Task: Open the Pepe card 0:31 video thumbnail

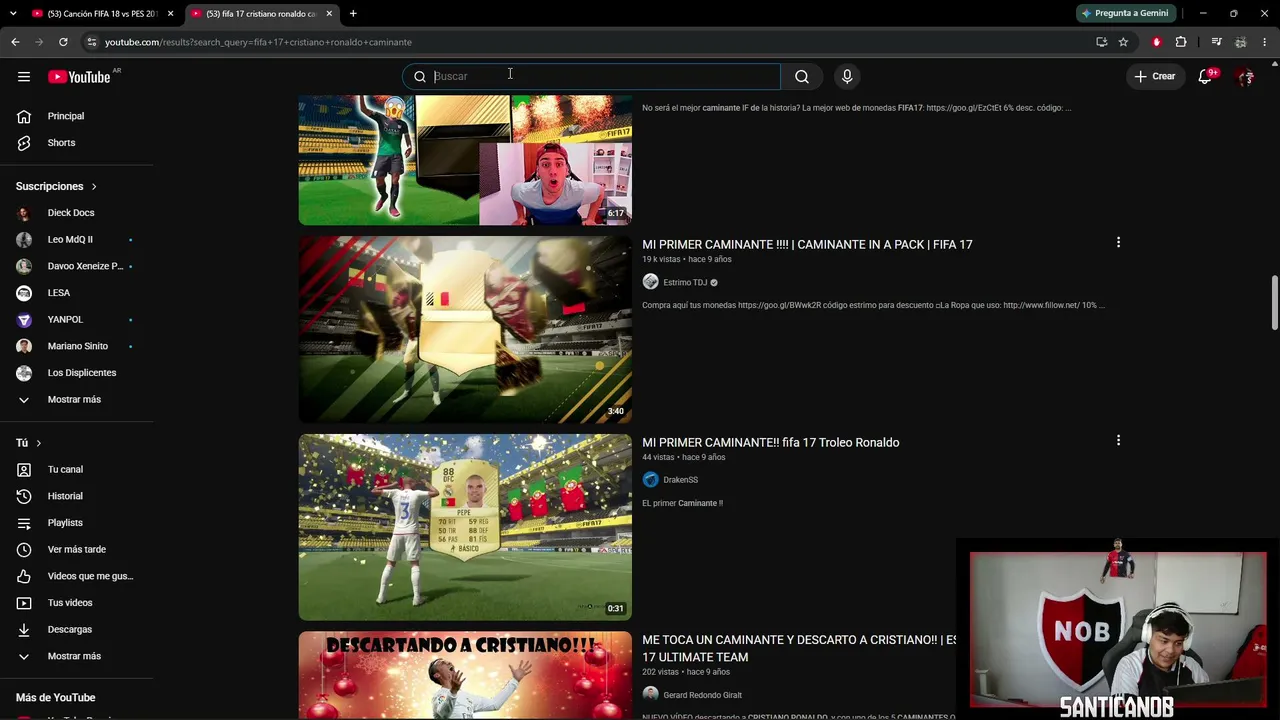Action: point(465,527)
